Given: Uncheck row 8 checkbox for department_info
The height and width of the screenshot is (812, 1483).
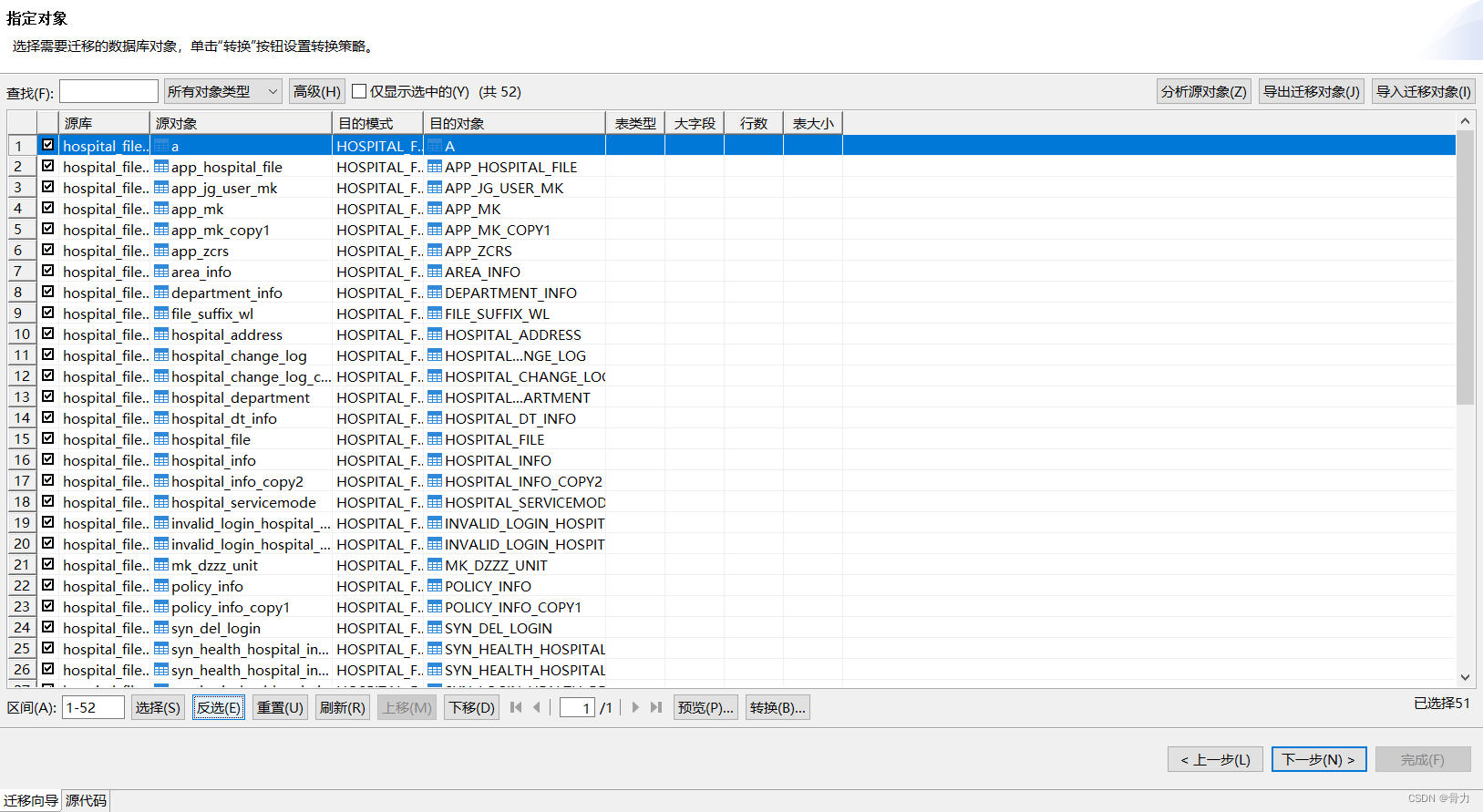Looking at the screenshot, I should tap(47, 292).
